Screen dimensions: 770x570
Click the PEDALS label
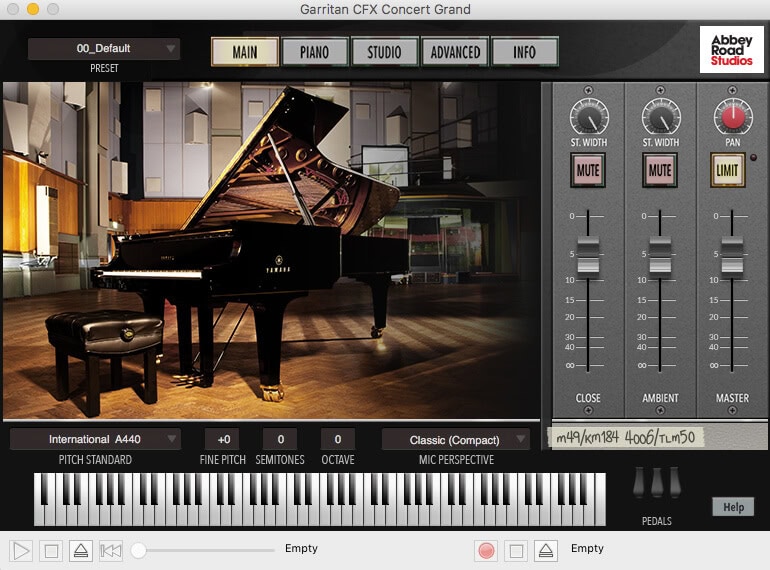pyautogui.click(x=657, y=521)
